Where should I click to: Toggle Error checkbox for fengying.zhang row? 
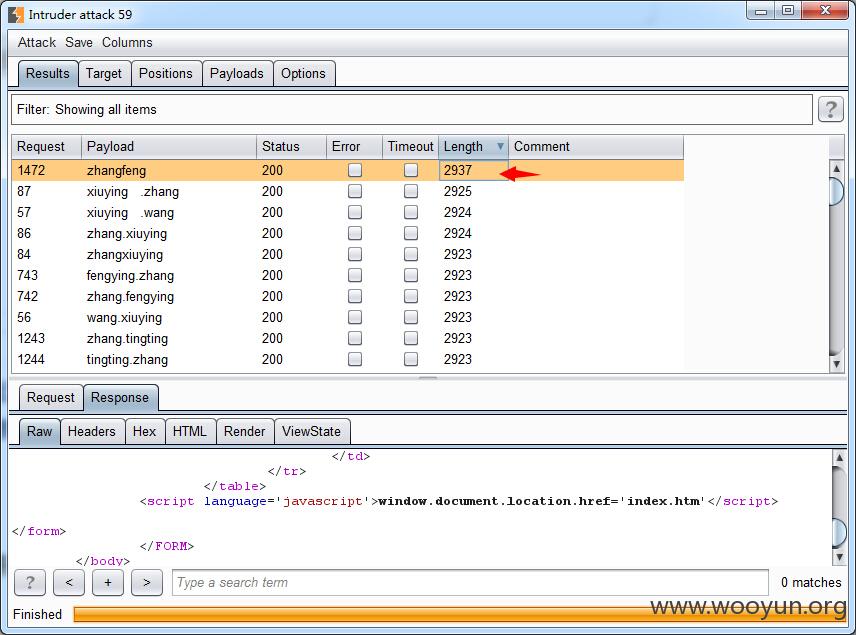pos(355,275)
